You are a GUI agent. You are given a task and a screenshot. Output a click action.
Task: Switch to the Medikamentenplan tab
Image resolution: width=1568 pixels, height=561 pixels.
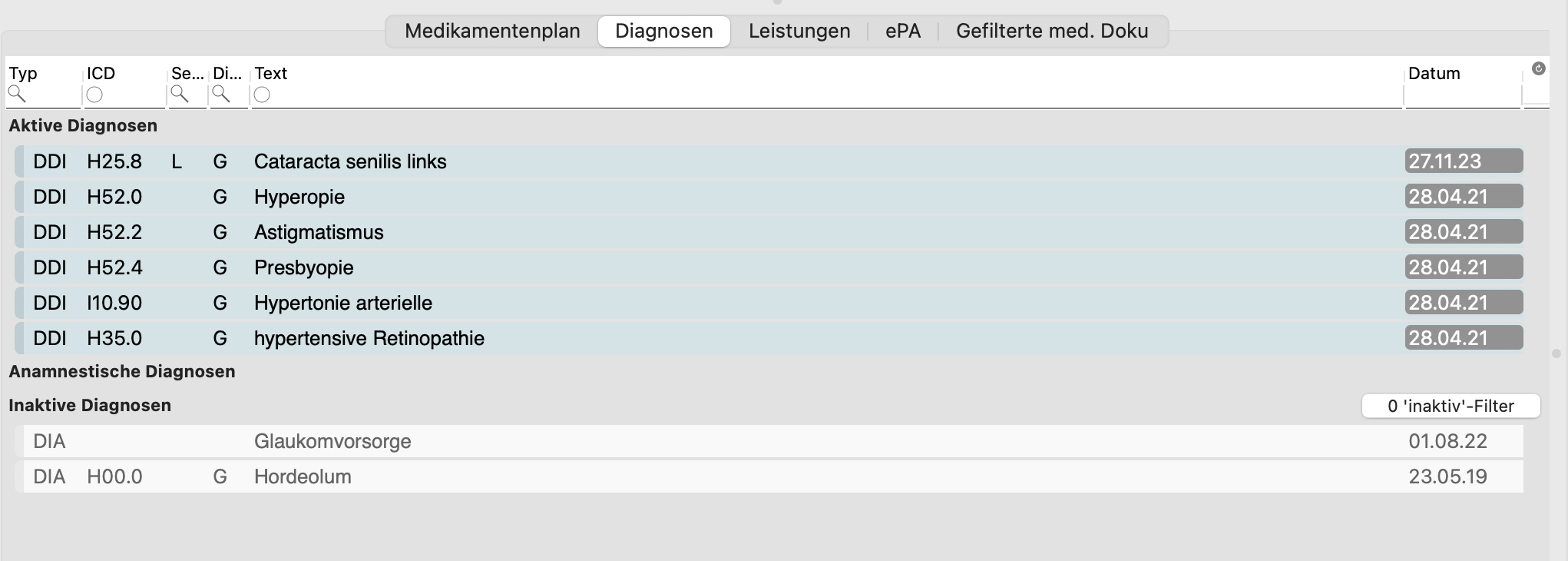point(492,31)
